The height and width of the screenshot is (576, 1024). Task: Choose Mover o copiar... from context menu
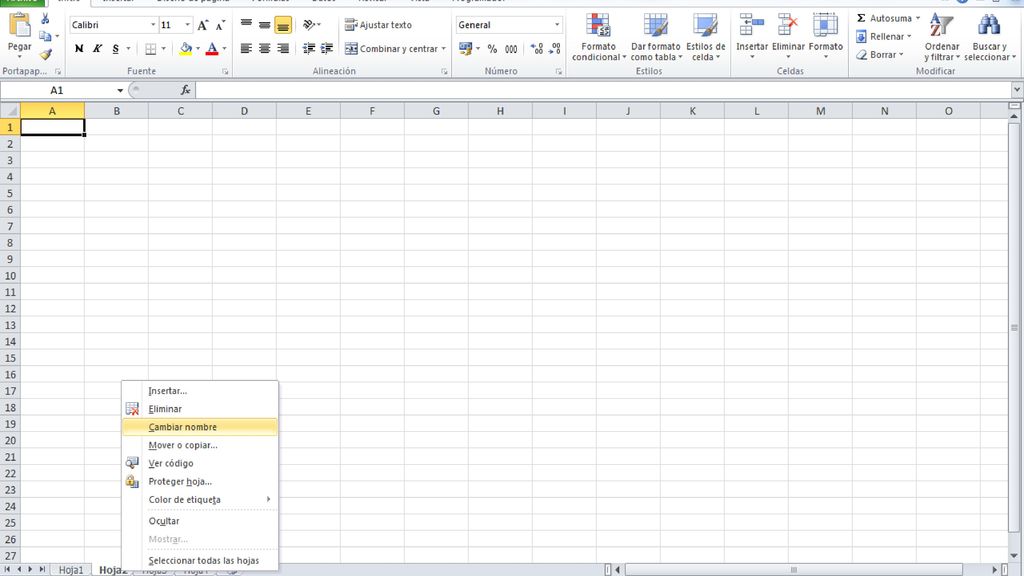coord(200,445)
